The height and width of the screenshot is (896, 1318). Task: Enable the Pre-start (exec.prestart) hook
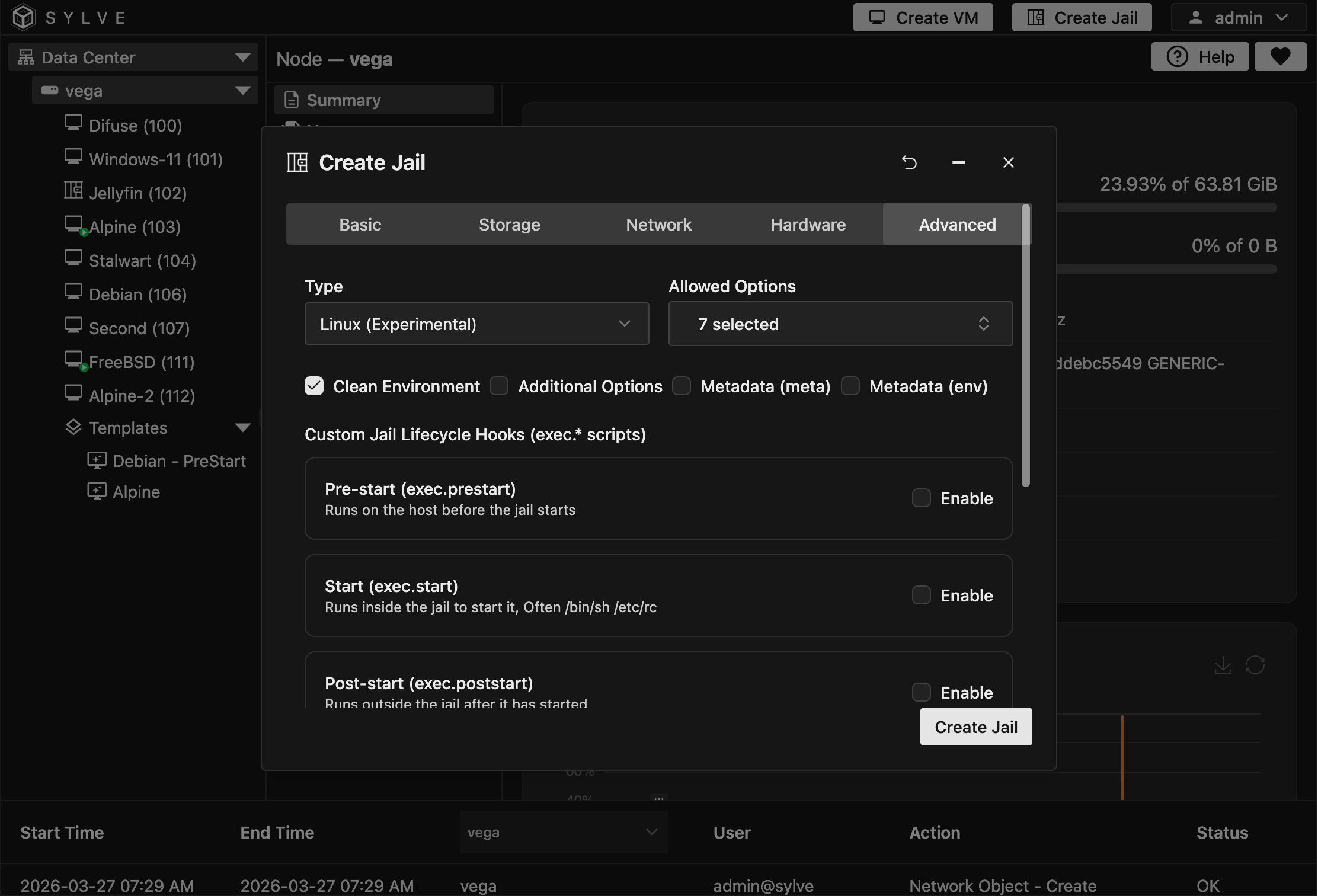pos(922,498)
